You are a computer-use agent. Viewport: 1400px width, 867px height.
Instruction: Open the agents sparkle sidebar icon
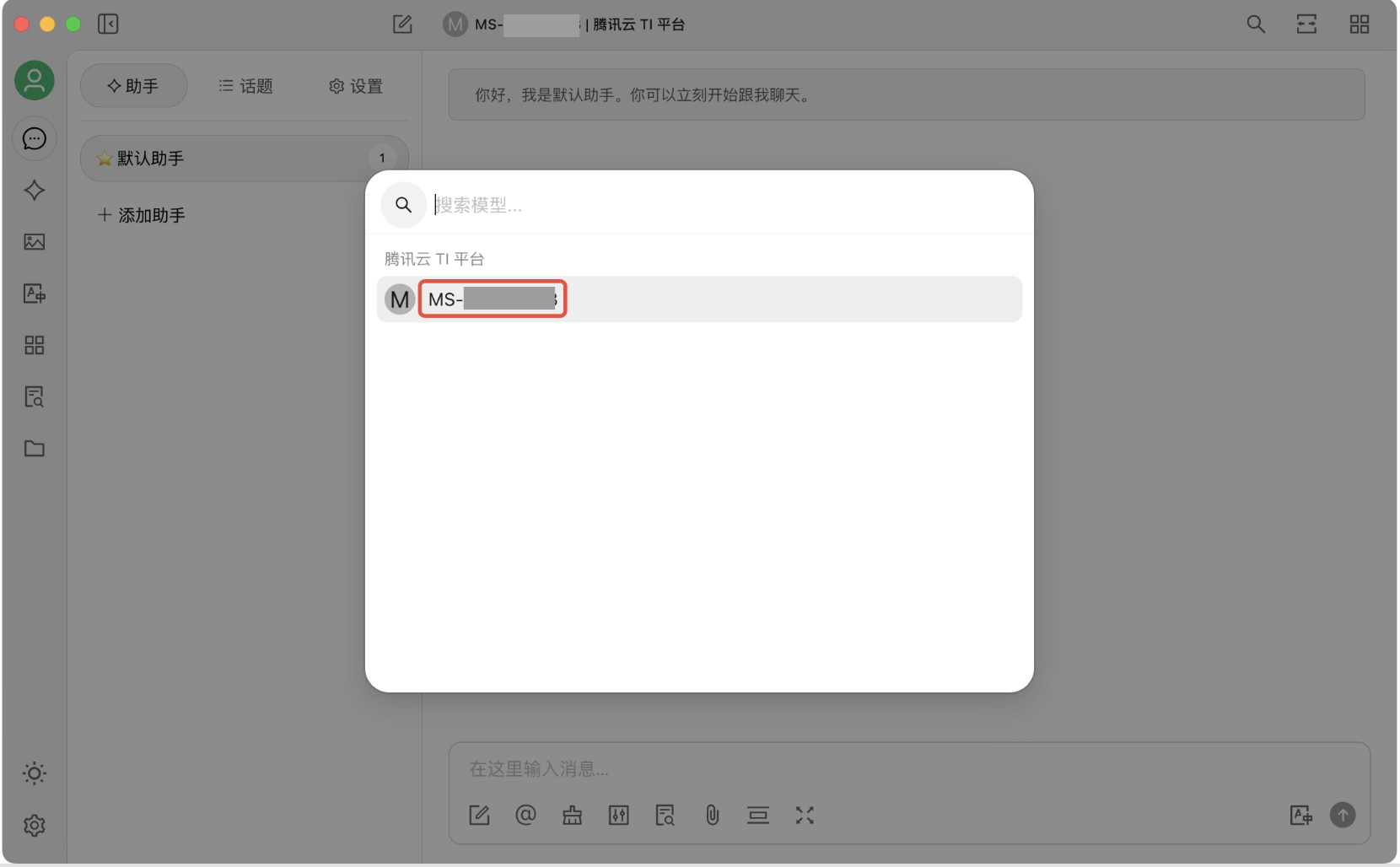(35, 190)
